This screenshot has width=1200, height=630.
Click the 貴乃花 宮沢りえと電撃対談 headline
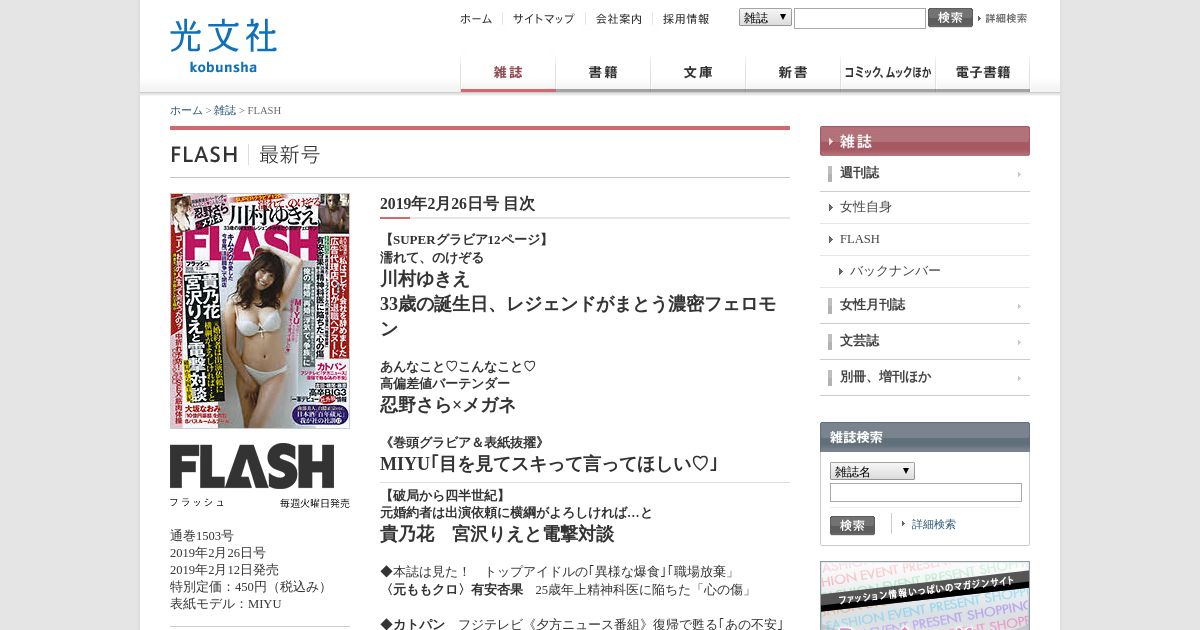click(x=497, y=534)
